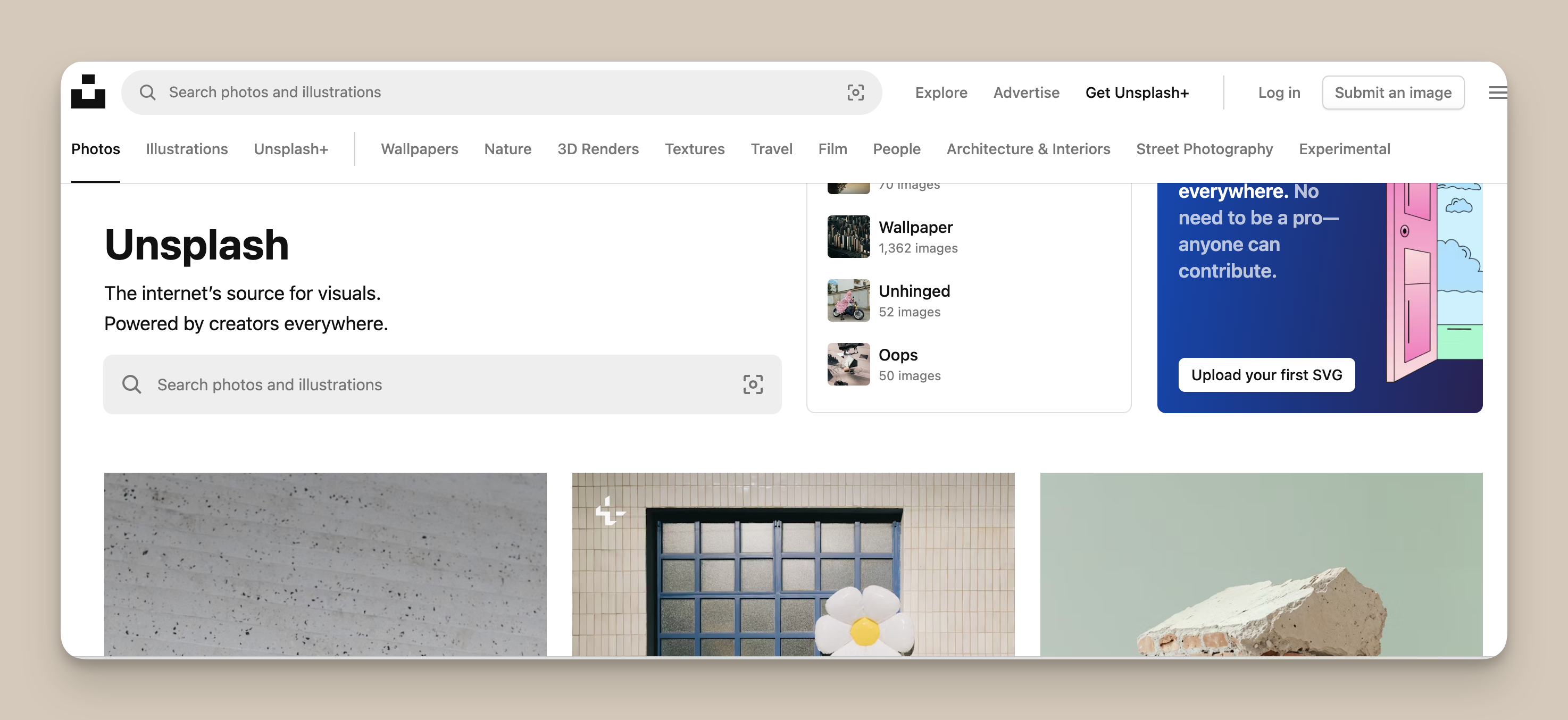Open the Wallpaper collection title

[x=915, y=227]
